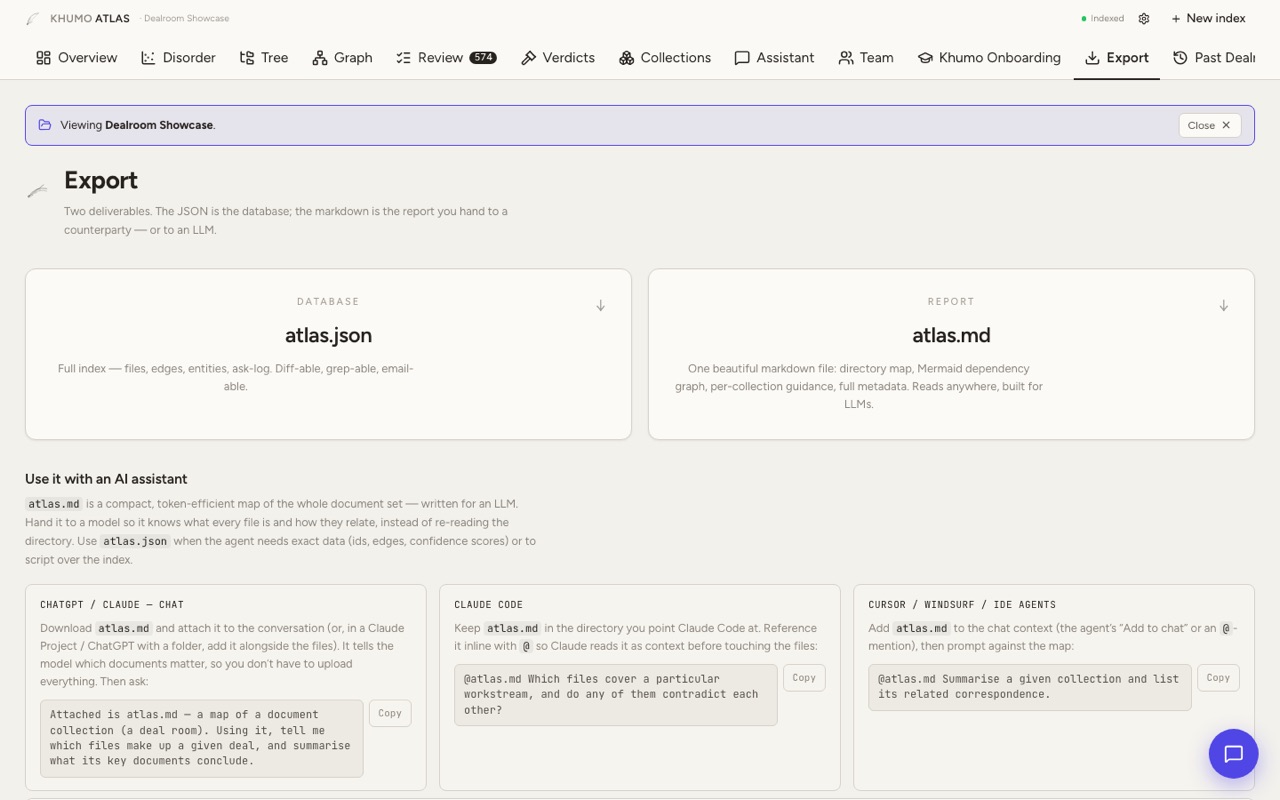Switch to the Assistant tab
Viewport: 1280px width, 800px height.
tap(774, 58)
